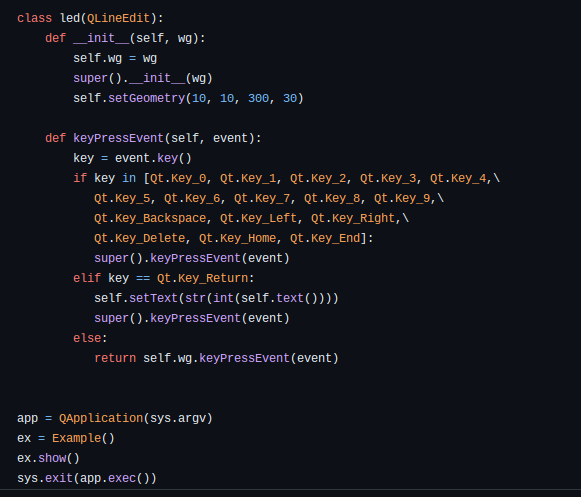The image size is (581, 497).
Task: Click the line starting 'Qt.Key_Delete'
Action: click(234, 238)
